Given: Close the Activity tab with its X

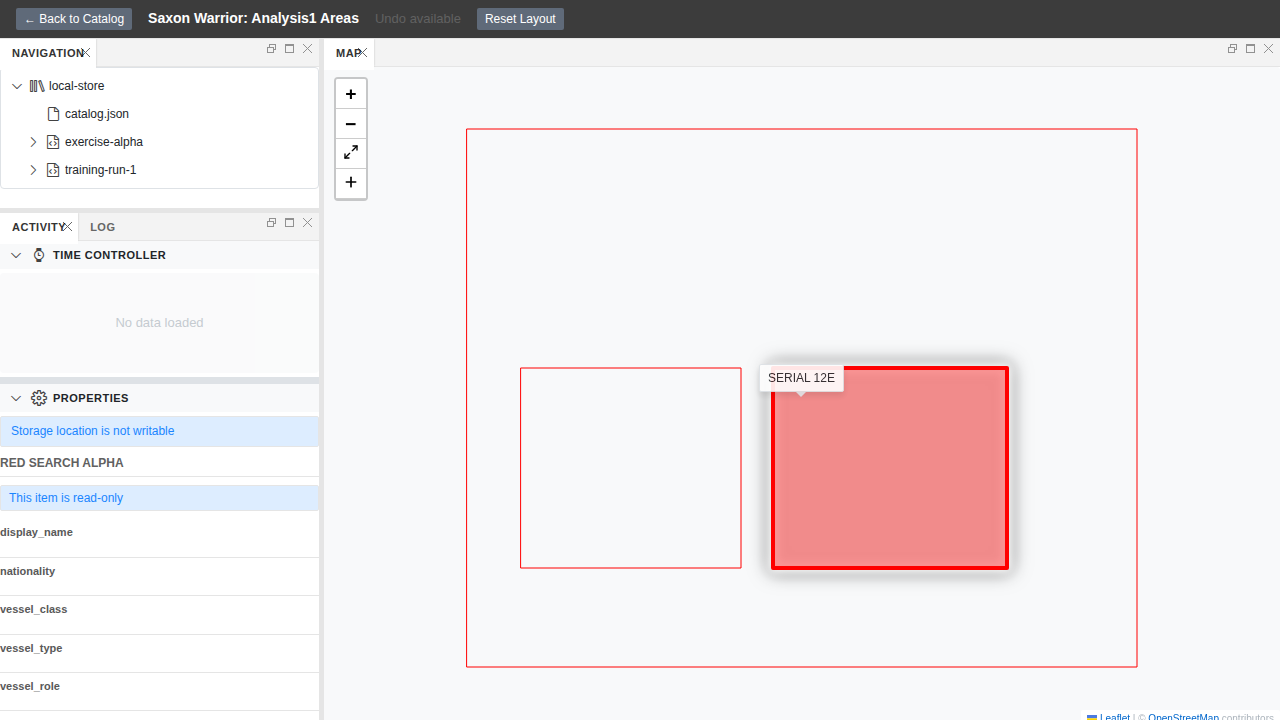Looking at the screenshot, I should [x=67, y=227].
